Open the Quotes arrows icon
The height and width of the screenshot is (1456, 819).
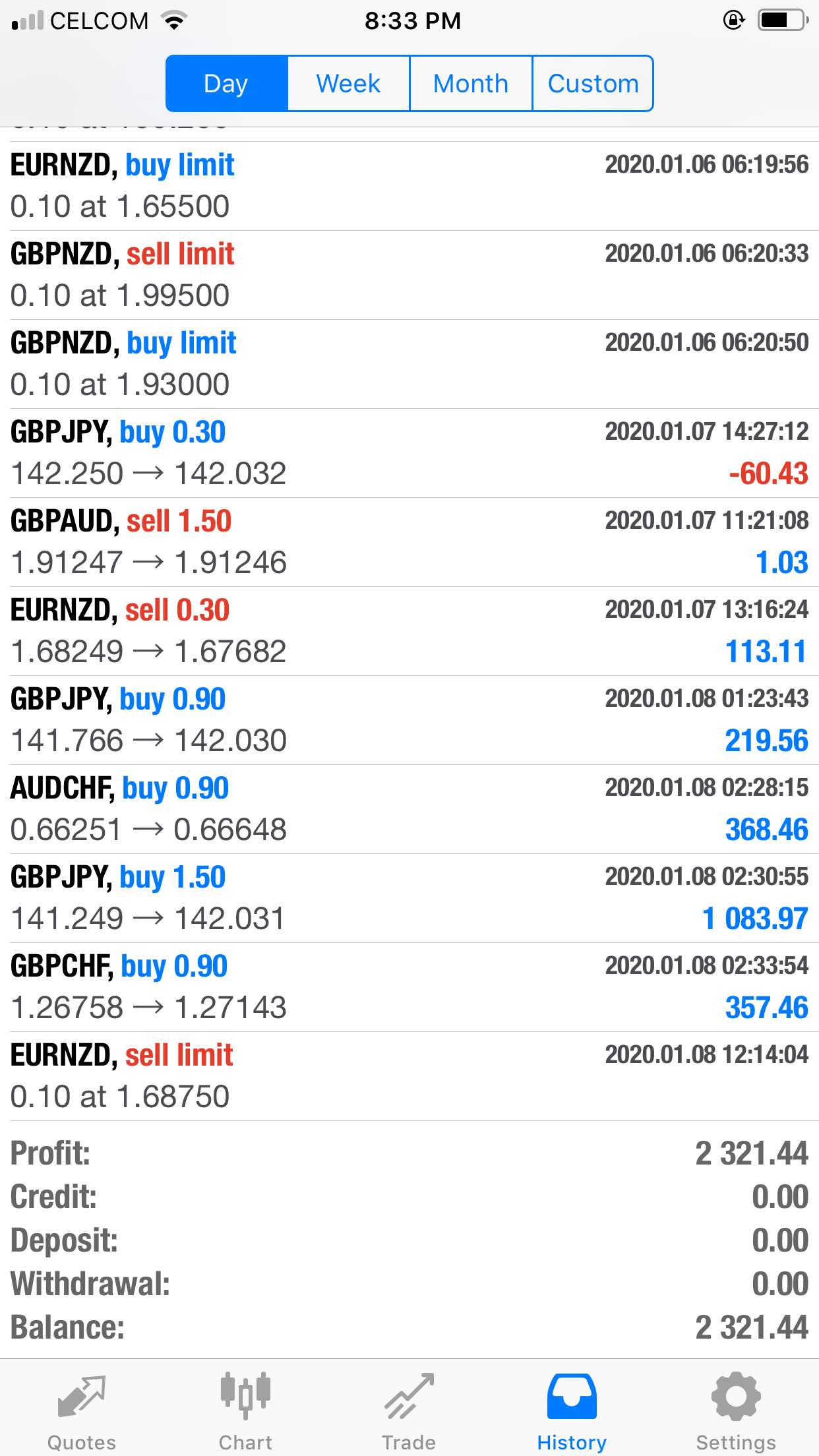tap(81, 1397)
